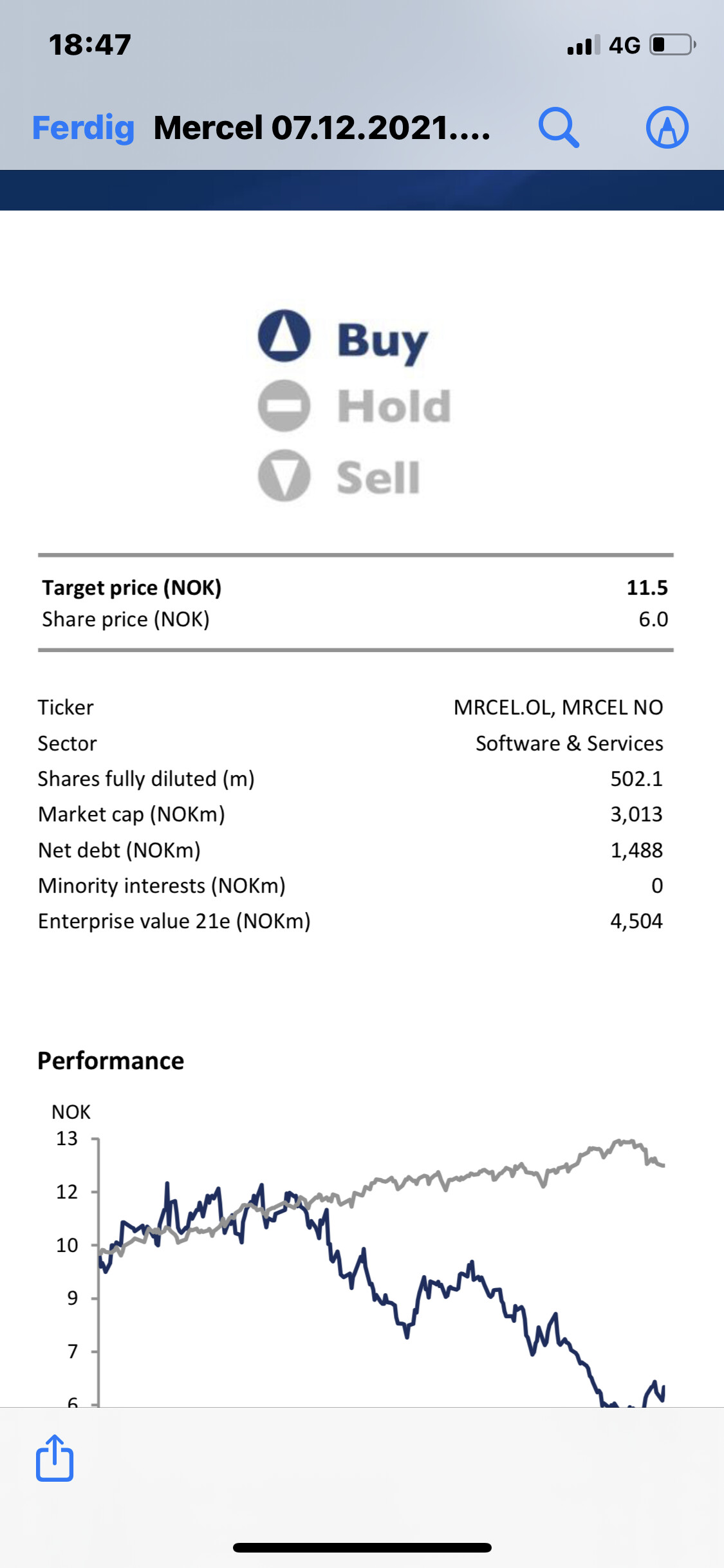Image resolution: width=724 pixels, height=1568 pixels.
Task: Click the 18:47 clock in status bar
Action: pos(90,45)
